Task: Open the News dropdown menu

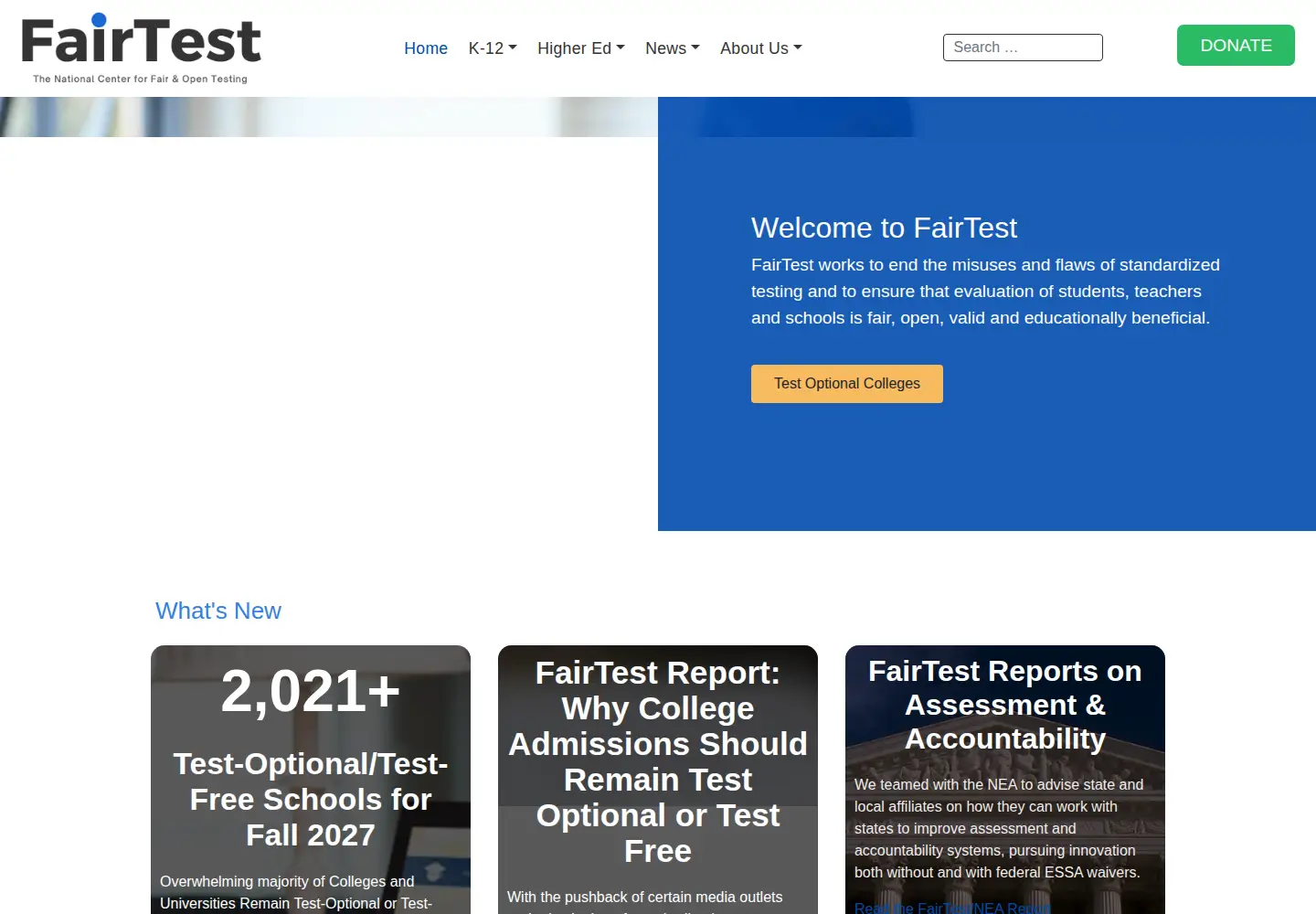Action: point(673,48)
